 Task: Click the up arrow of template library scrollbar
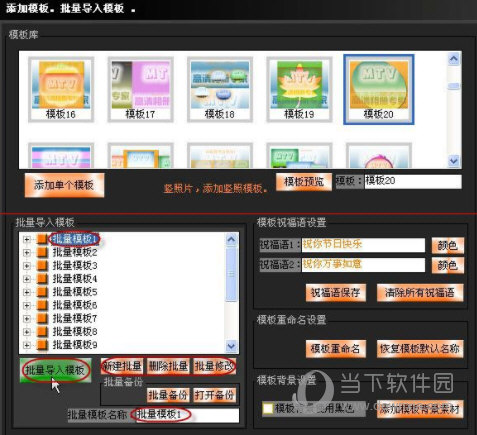click(x=454, y=59)
